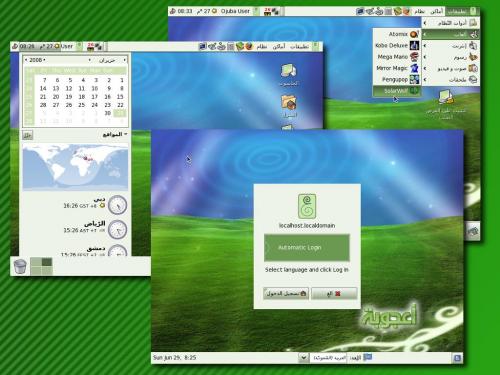Expand the System Tools (أدوات النظام) submenu
Screen dimensions: 500x375
pos(451,23)
